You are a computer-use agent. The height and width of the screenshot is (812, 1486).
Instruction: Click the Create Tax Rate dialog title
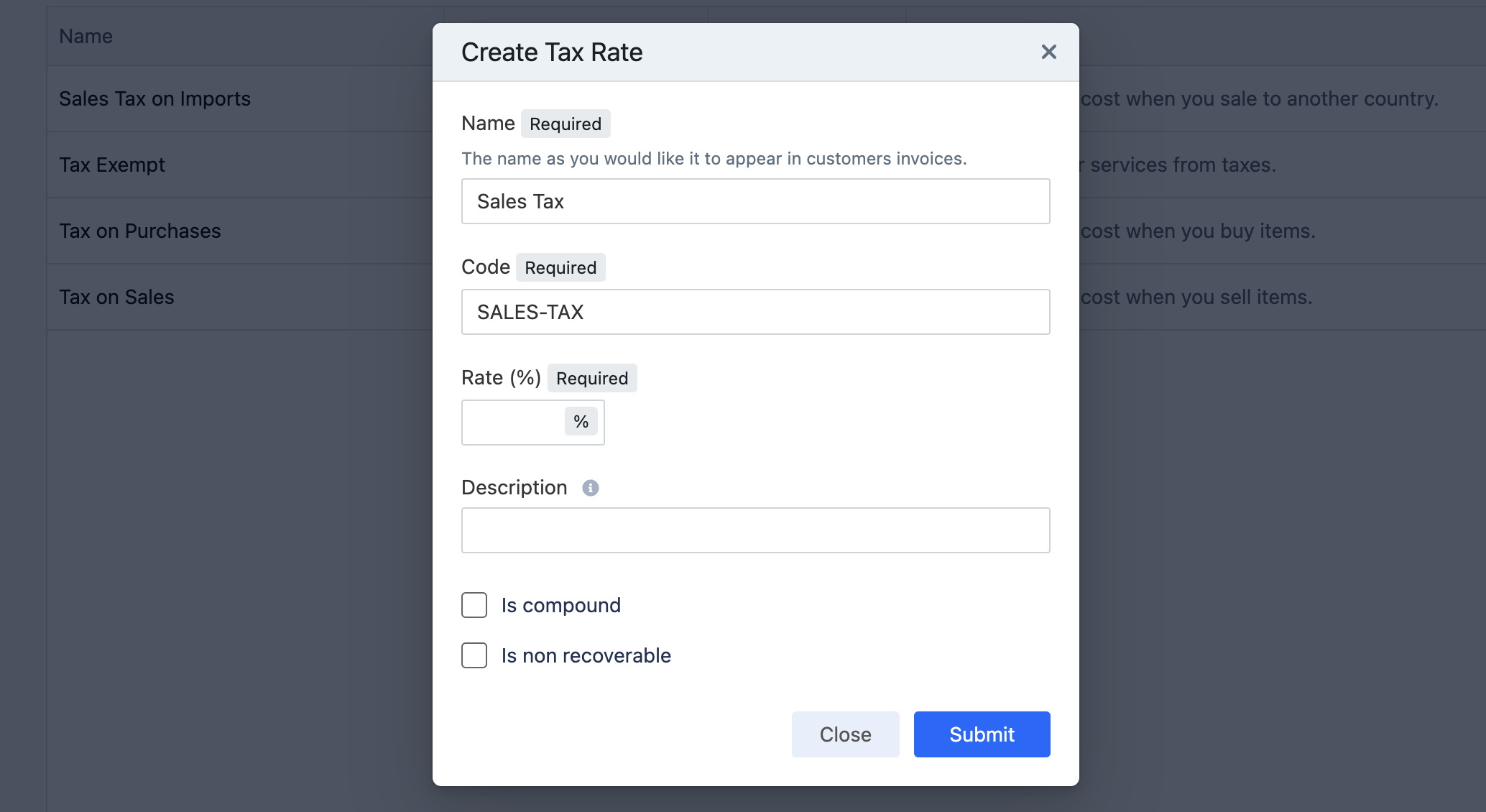click(x=552, y=52)
